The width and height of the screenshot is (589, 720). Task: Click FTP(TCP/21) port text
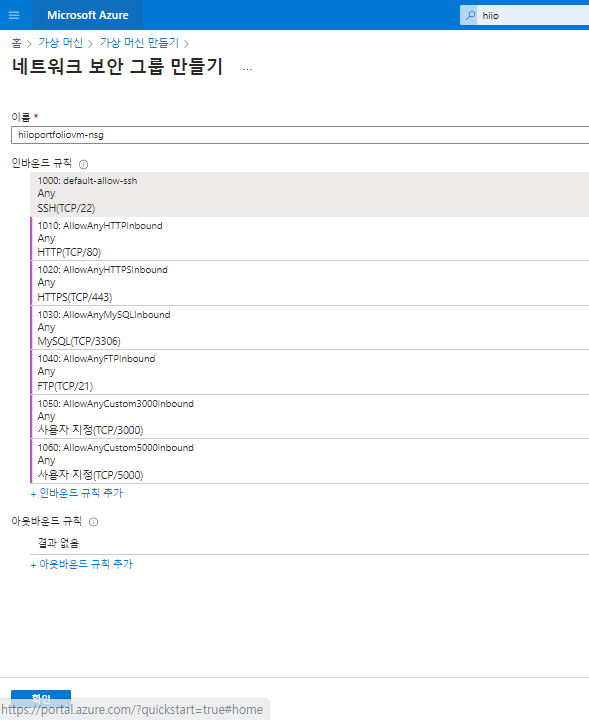tap(65, 387)
